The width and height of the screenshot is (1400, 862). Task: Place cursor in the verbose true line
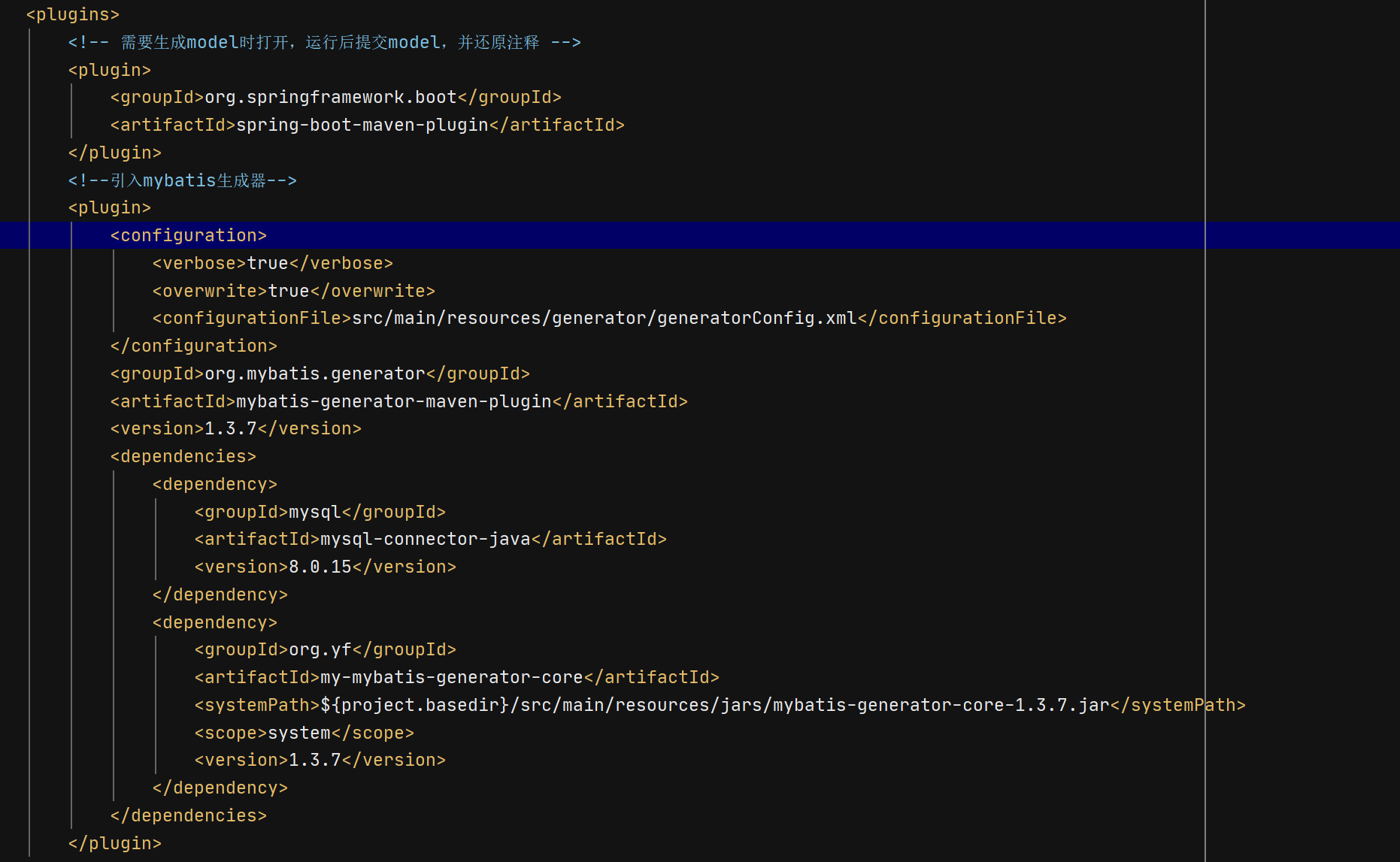point(272,263)
